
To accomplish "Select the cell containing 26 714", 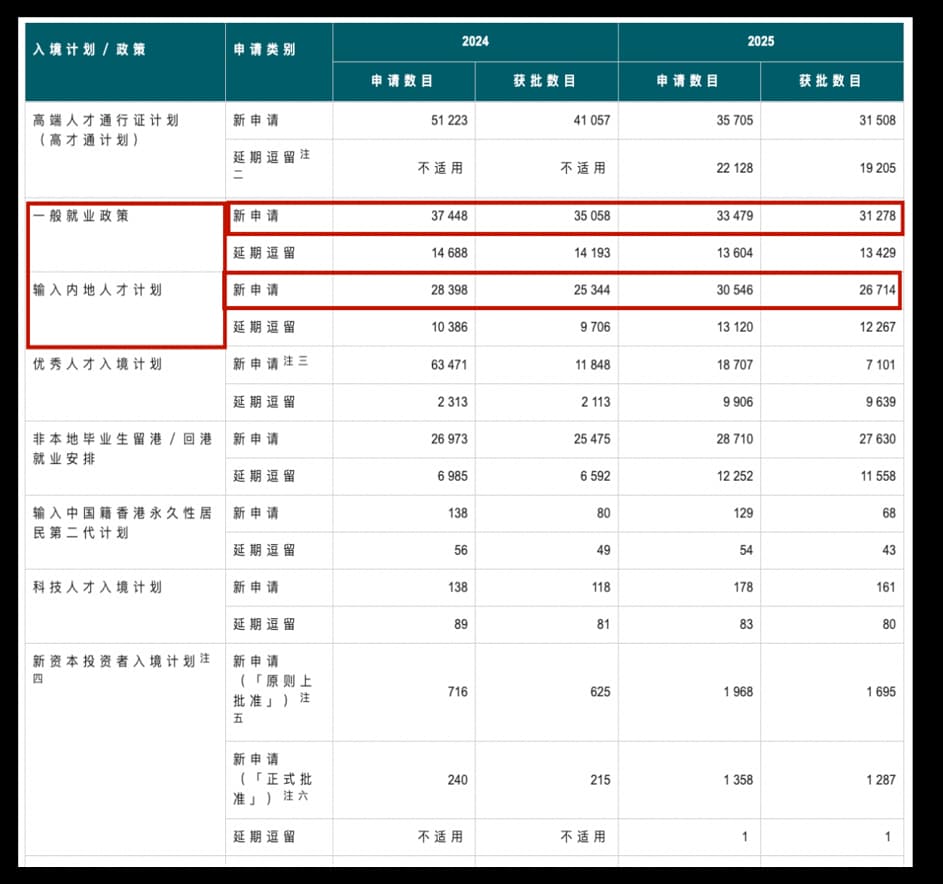I will 876,290.
